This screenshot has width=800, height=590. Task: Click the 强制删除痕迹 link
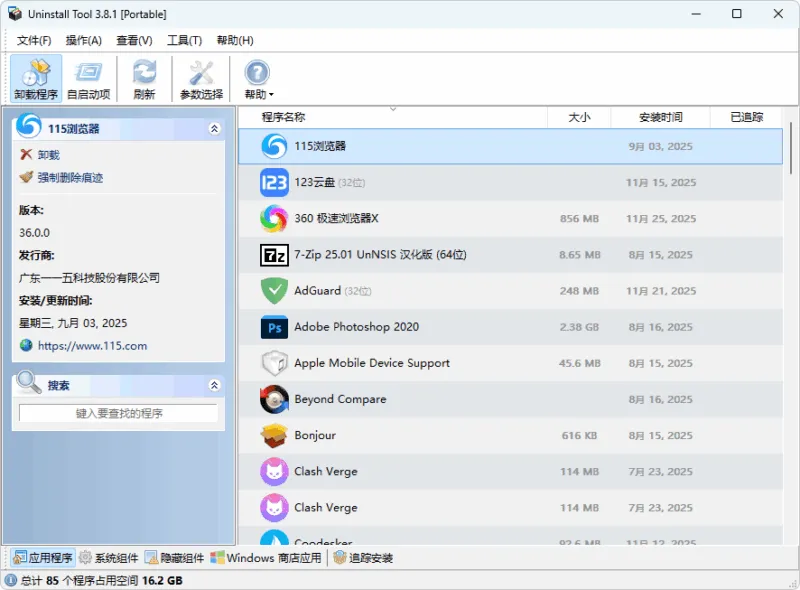(70, 178)
